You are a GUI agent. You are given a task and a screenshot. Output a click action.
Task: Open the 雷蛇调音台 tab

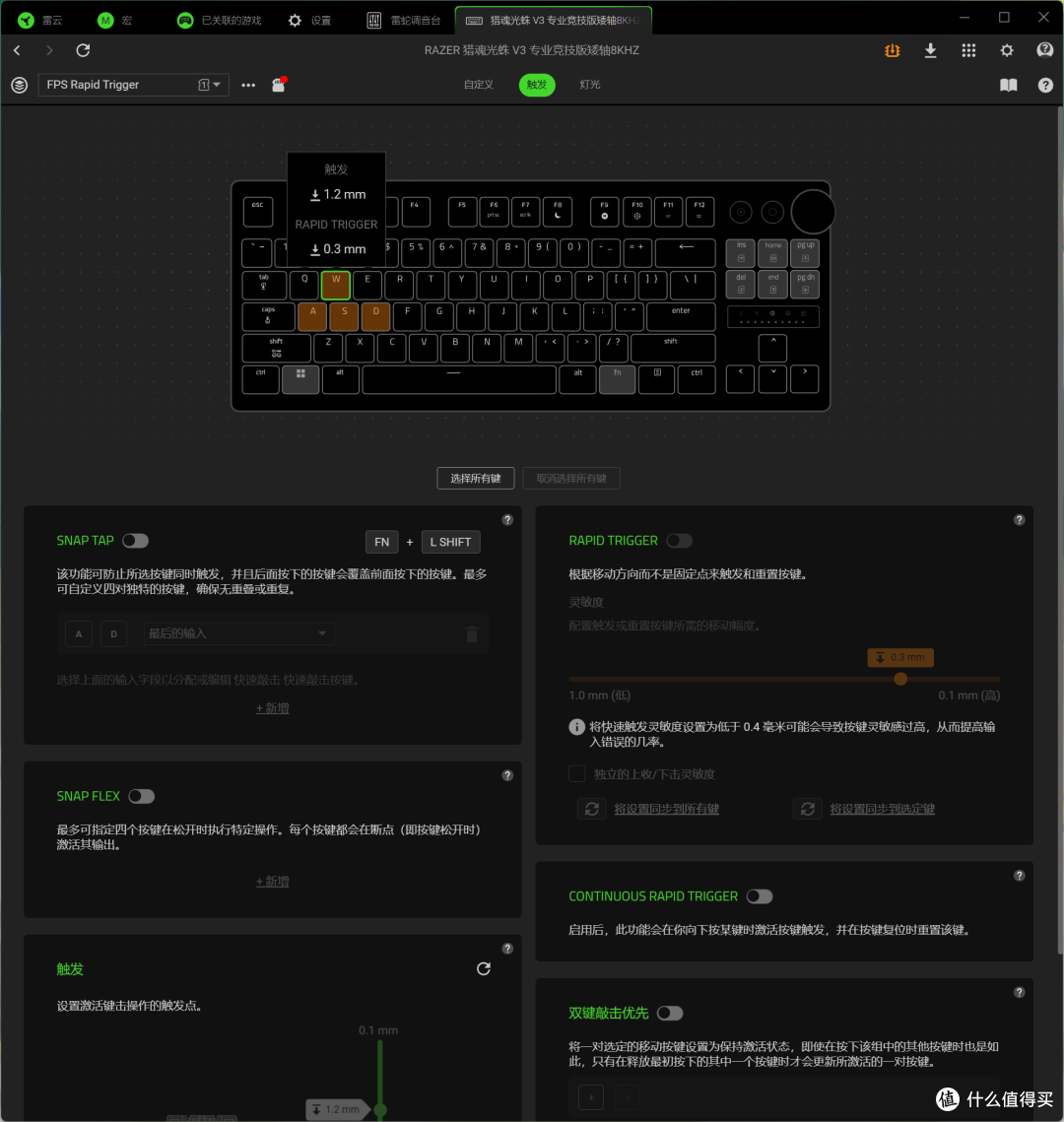[404, 20]
